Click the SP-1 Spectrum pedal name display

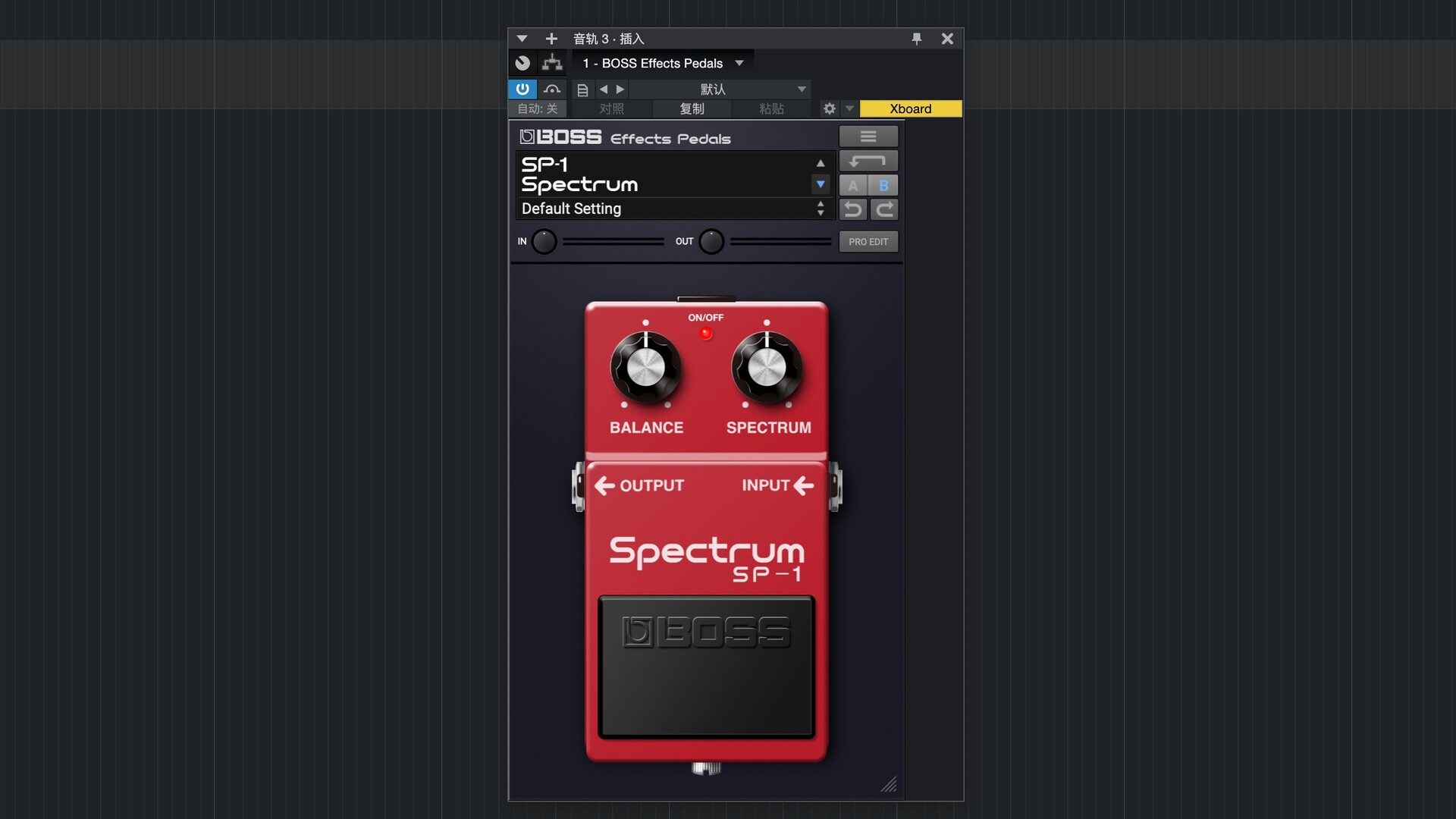[x=664, y=174]
